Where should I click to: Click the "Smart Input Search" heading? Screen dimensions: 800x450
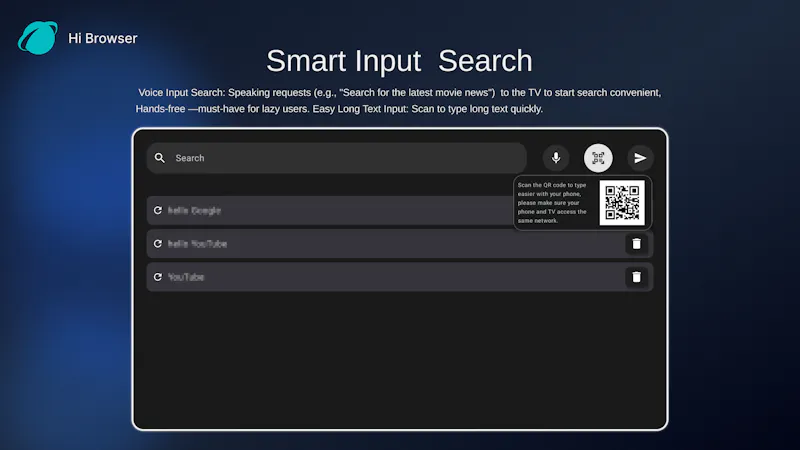click(399, 61)
